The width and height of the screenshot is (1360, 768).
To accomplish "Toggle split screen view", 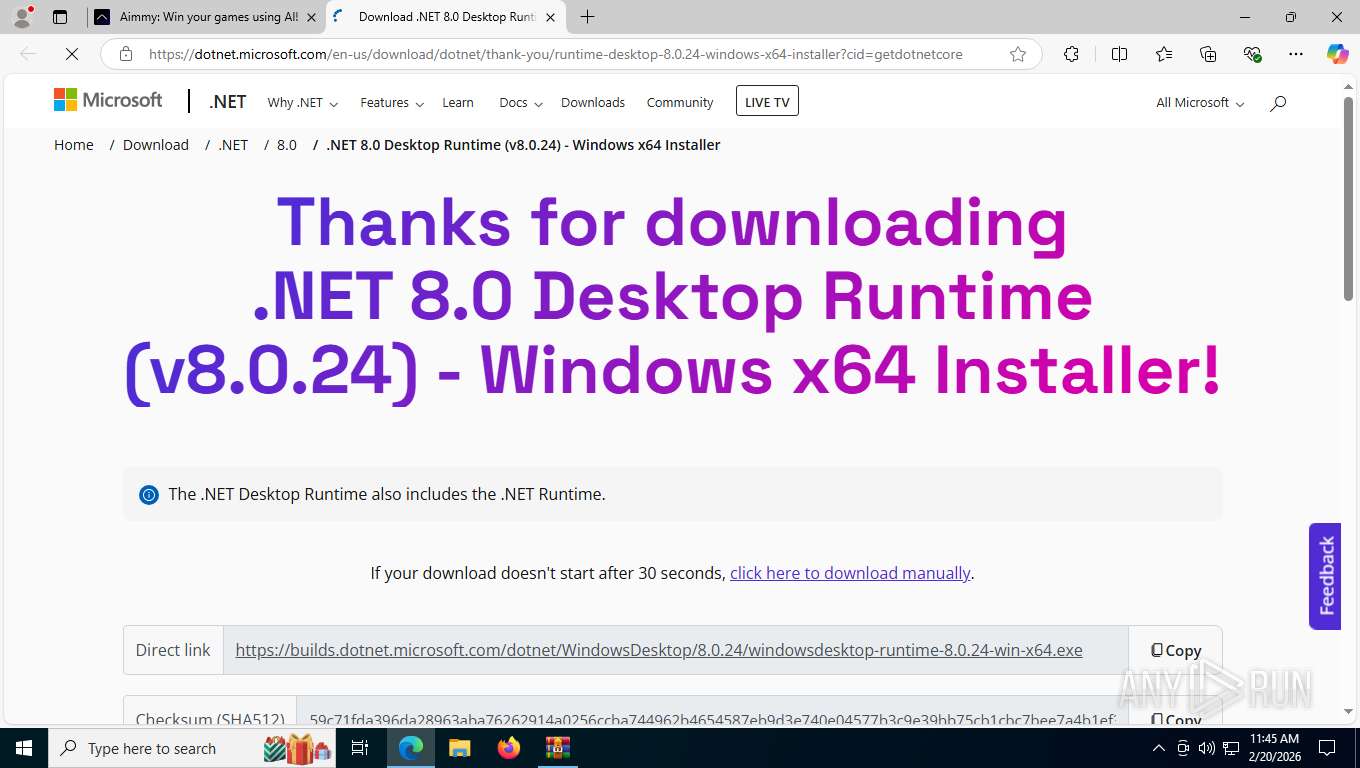I will tap(1119, 54).
